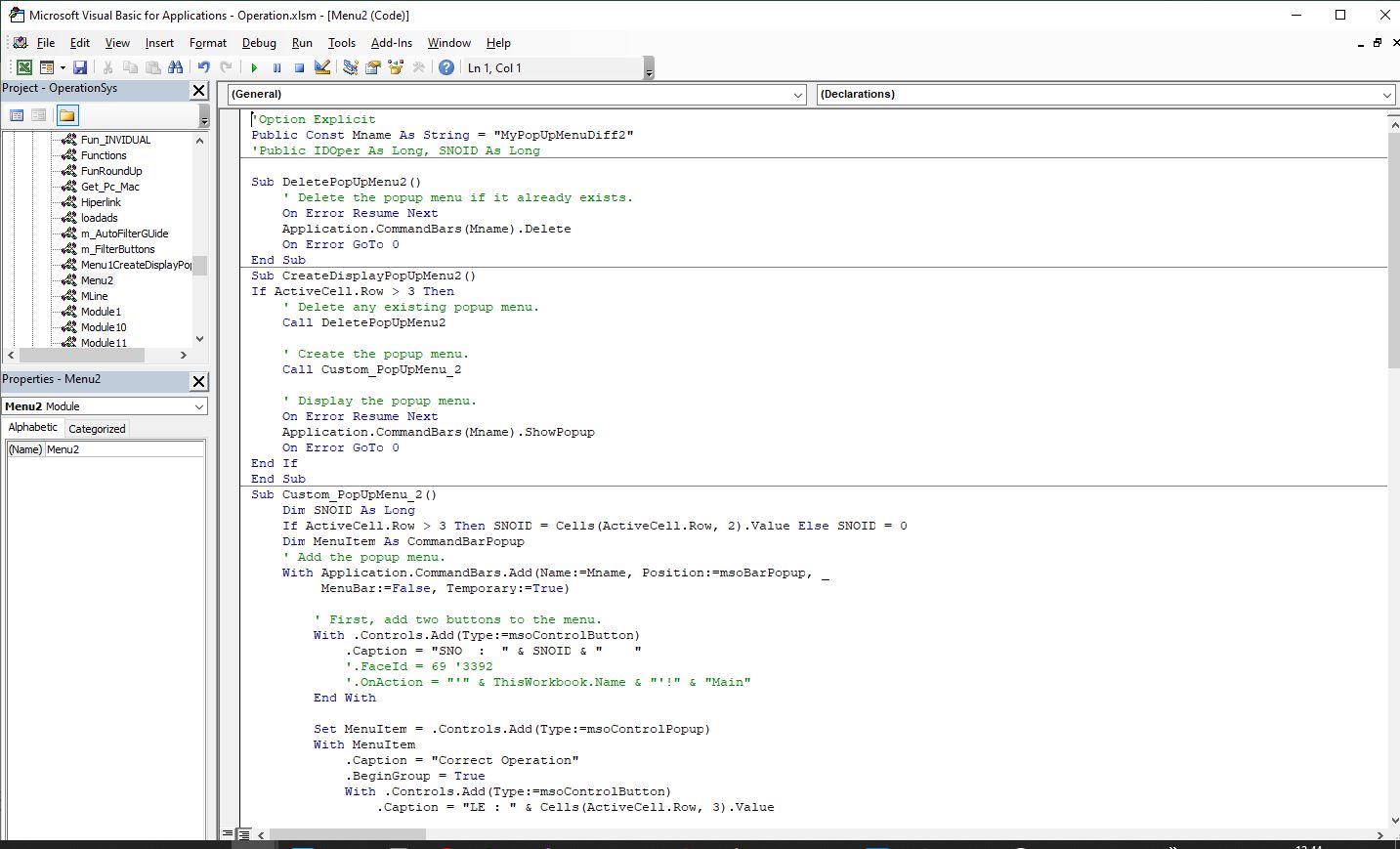Viewport: 1400px width, 849px height.
Task: Toggle Design Mode icon in toolbar
Action: coord(322,67)
